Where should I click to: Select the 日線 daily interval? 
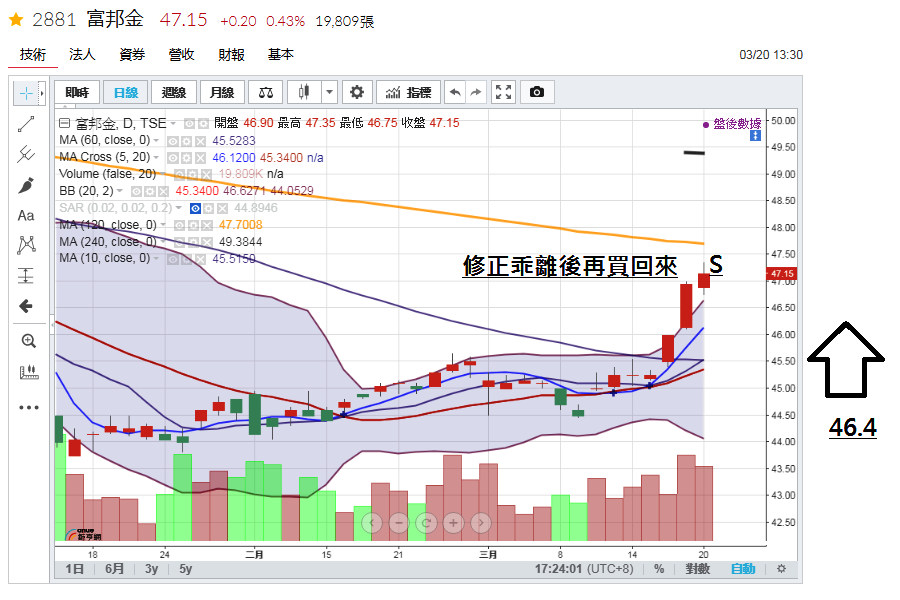click(126, 92)
